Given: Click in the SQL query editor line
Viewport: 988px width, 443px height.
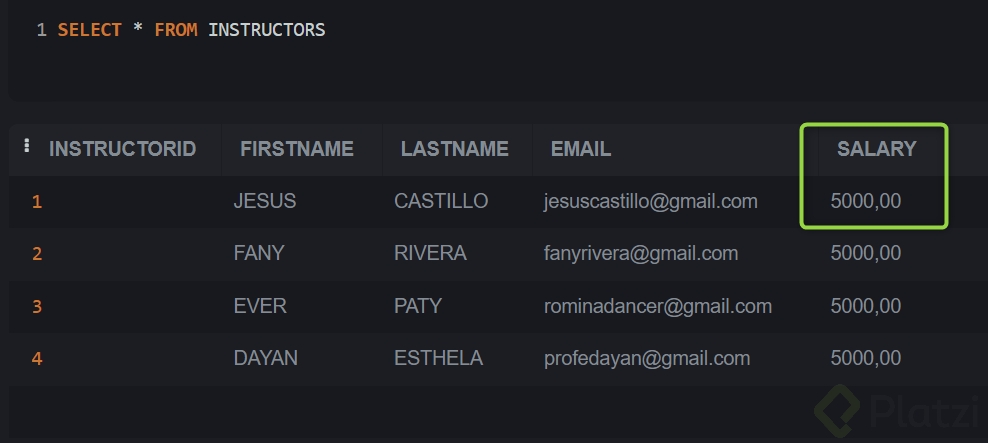Looking at the screenshot, I should (400, 30).
